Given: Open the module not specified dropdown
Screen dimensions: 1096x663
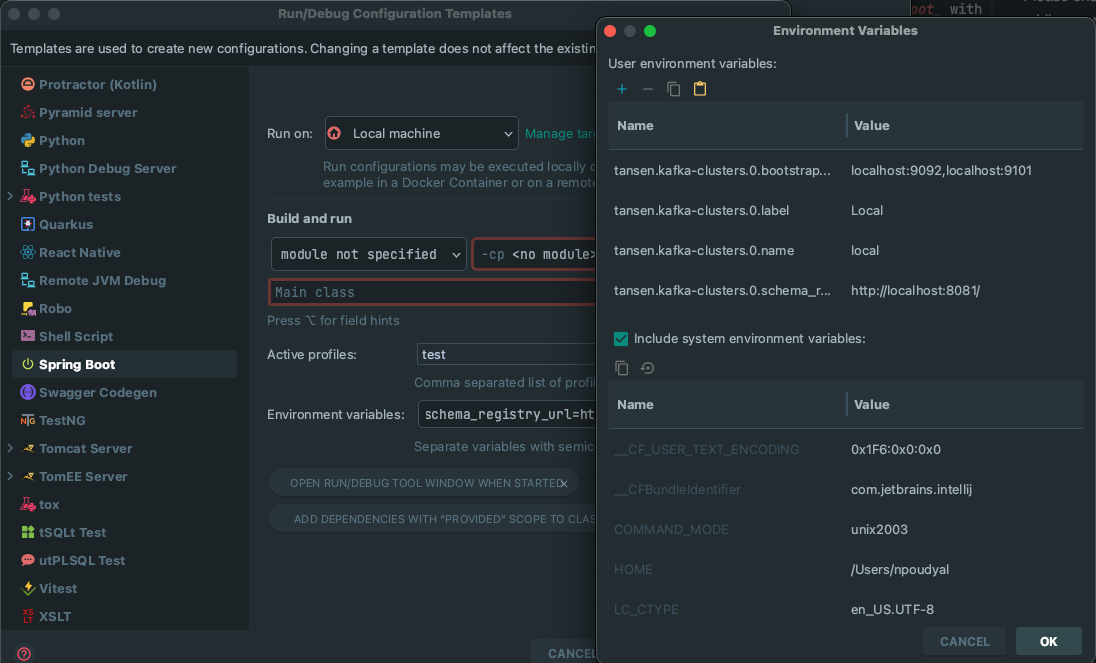Looking at the screenshot, I should (x=368, y=254).
